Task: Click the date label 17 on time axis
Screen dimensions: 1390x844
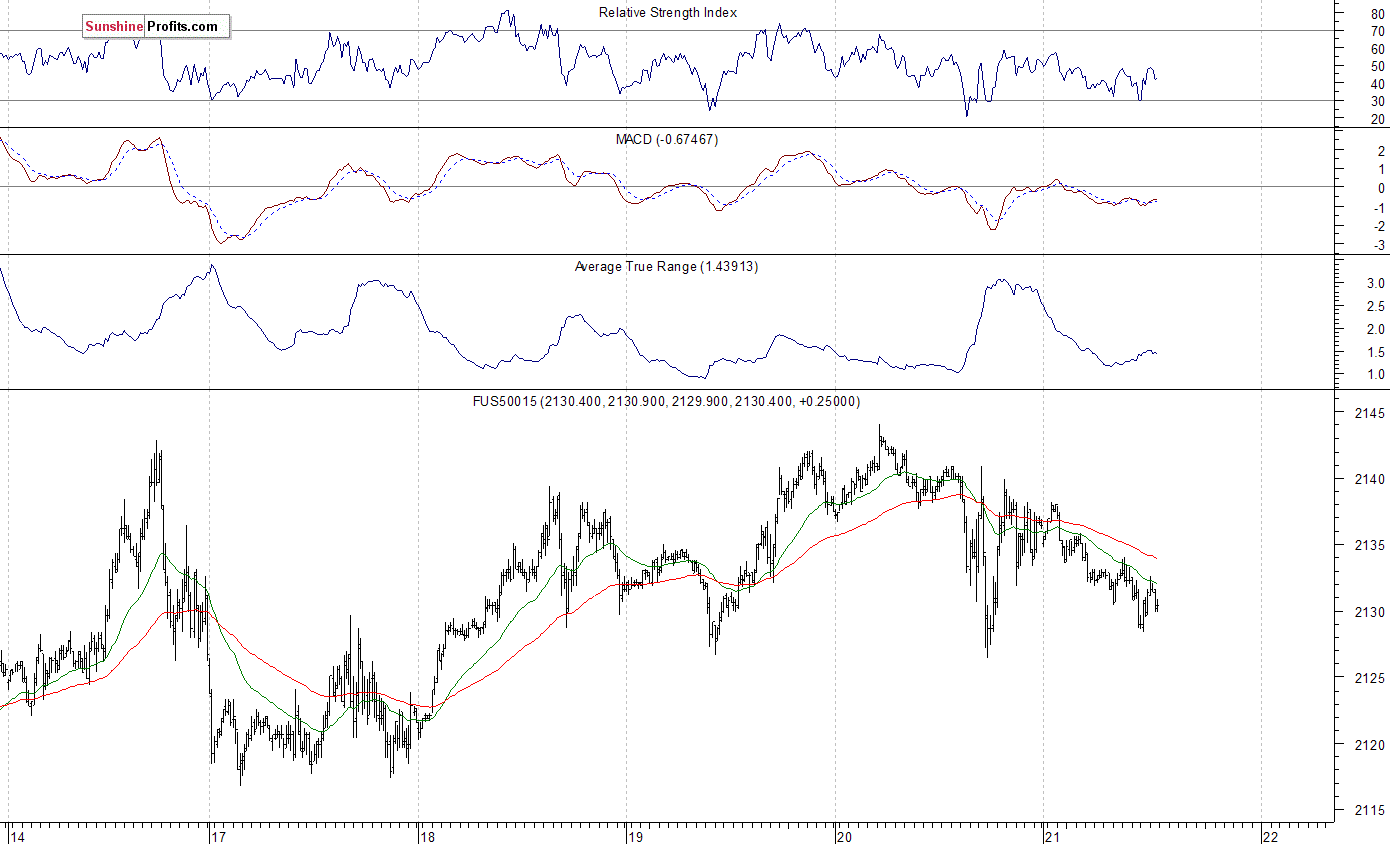Action: coord(219,835)
